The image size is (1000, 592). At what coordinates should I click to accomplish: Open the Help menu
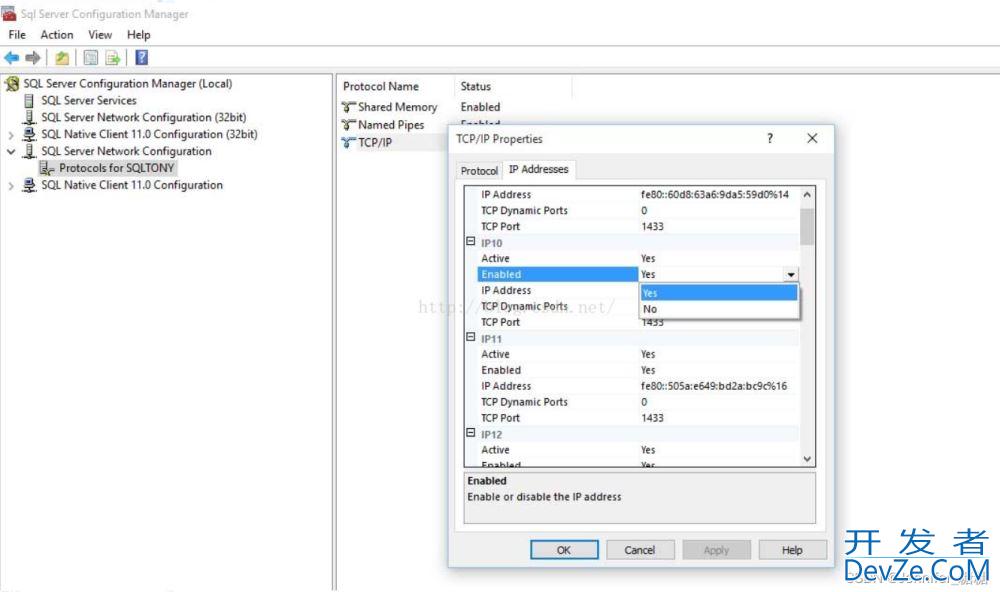138,35
